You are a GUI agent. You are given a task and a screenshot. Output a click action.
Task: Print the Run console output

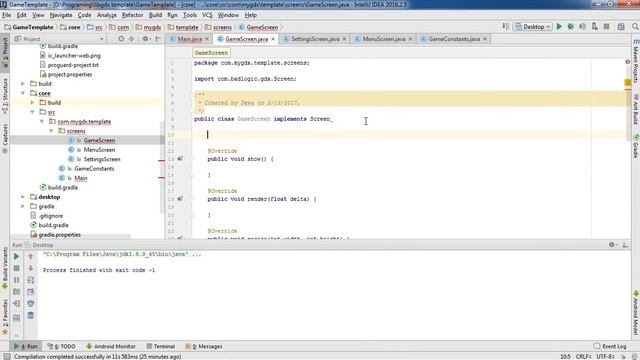click(31, 303)
